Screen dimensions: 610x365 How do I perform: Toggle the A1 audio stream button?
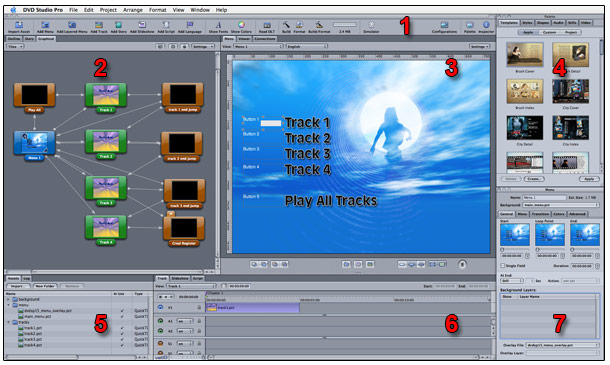[x=160, y=321]
